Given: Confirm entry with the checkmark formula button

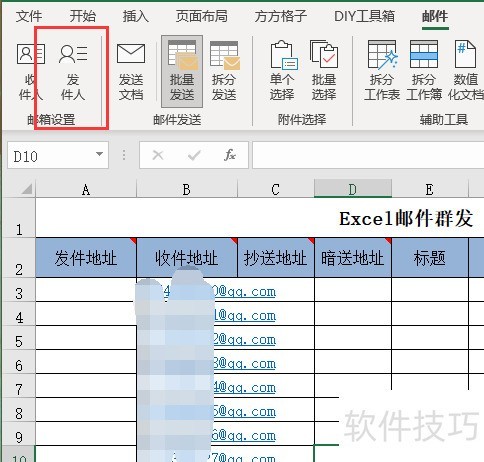Looking at the screenshot, I should click(x=194, y=155).
